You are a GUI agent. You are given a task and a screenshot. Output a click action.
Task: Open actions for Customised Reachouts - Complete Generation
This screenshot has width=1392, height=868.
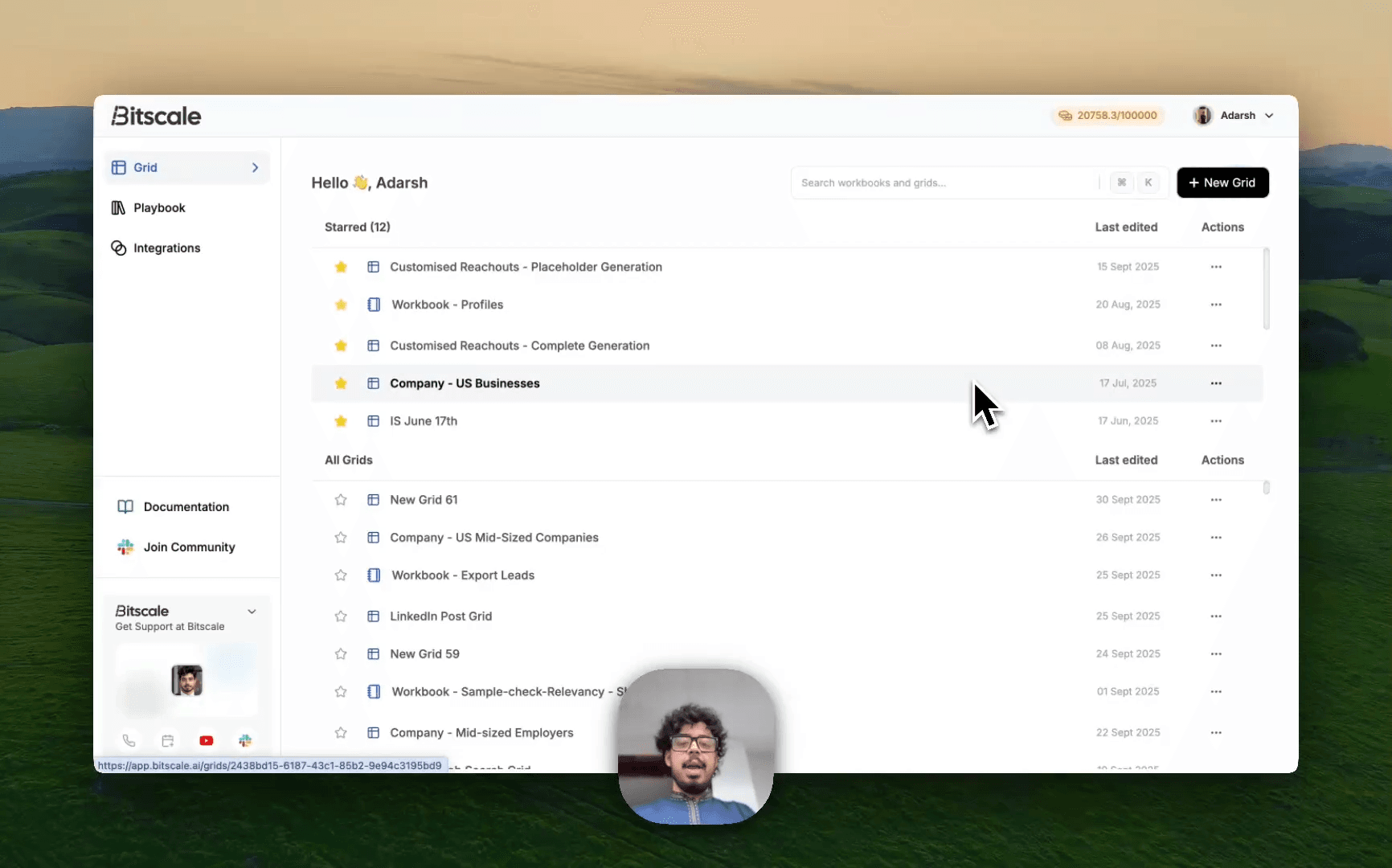point(1216,346)
